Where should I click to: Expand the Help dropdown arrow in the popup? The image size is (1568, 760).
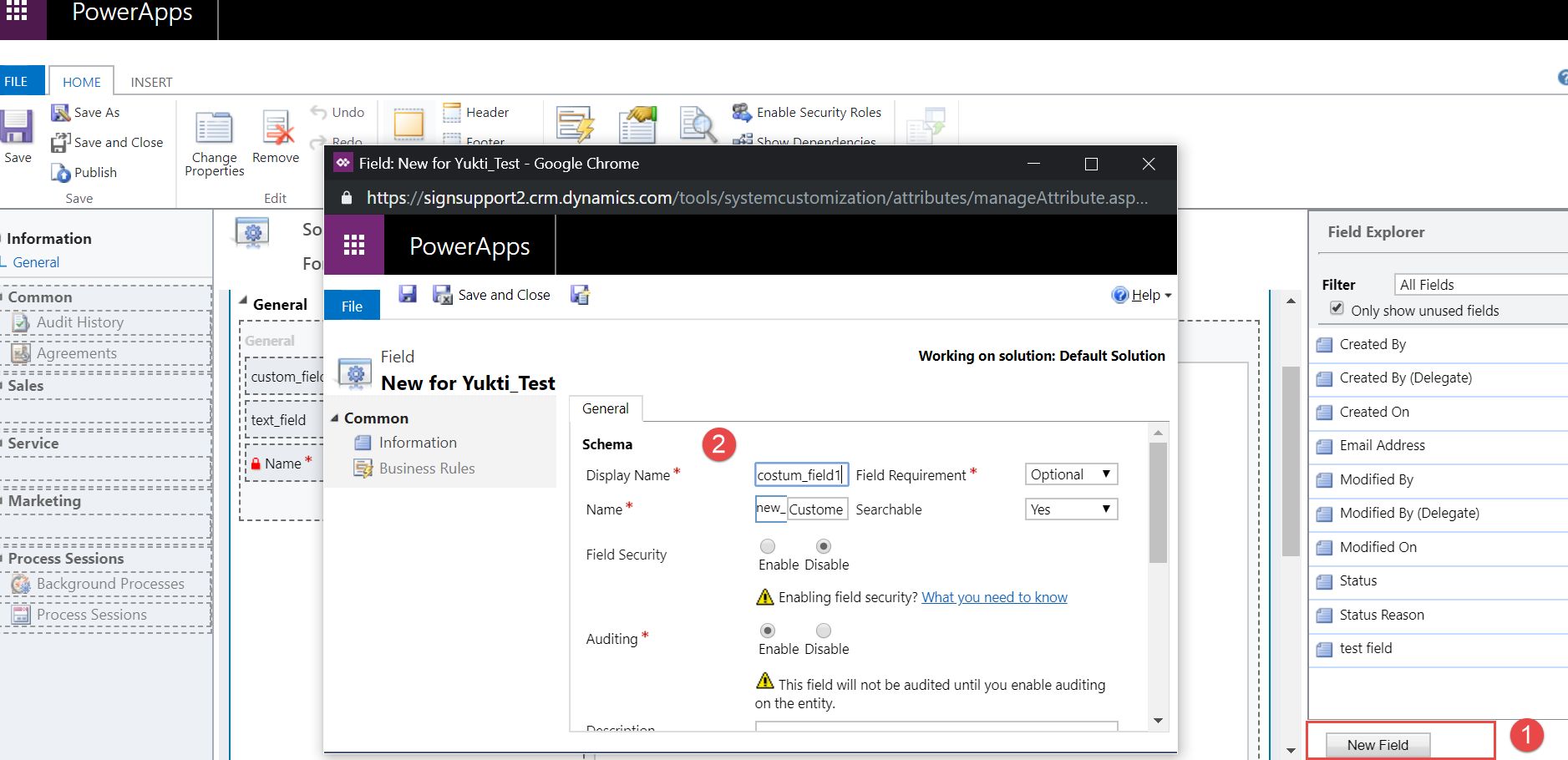coord(1168,296)
